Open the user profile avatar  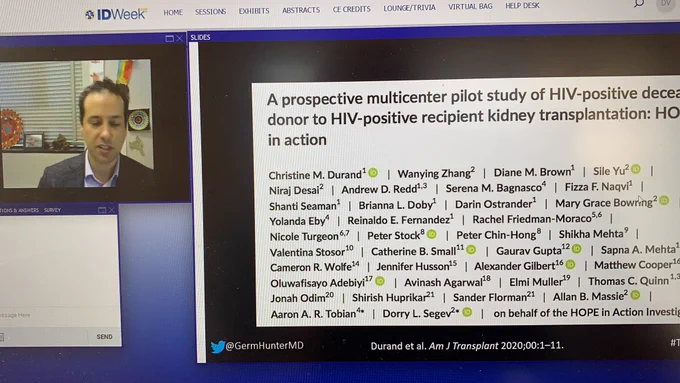pos(666,3)
